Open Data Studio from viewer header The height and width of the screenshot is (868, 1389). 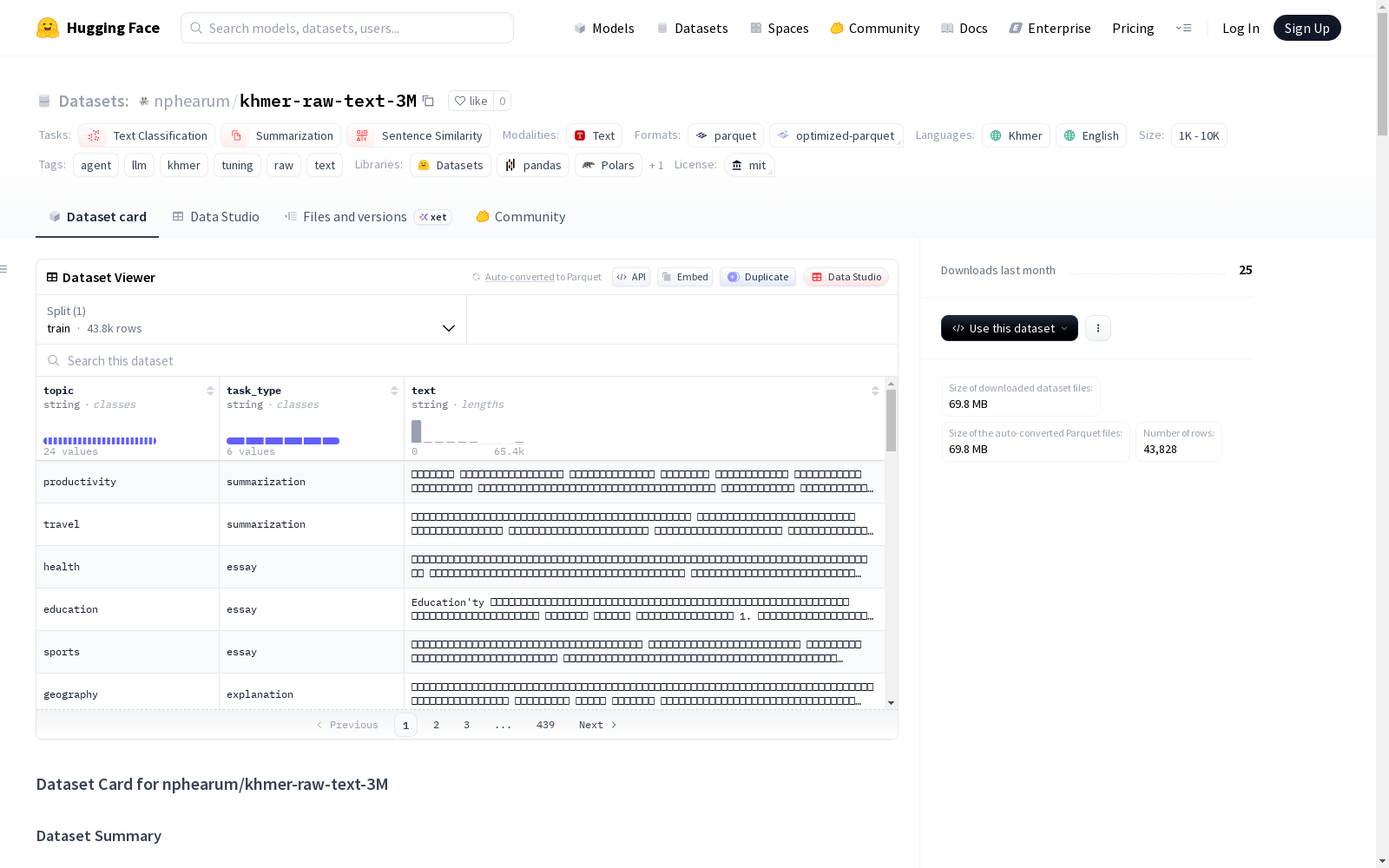pyautogui.click(x=846, y=277)
